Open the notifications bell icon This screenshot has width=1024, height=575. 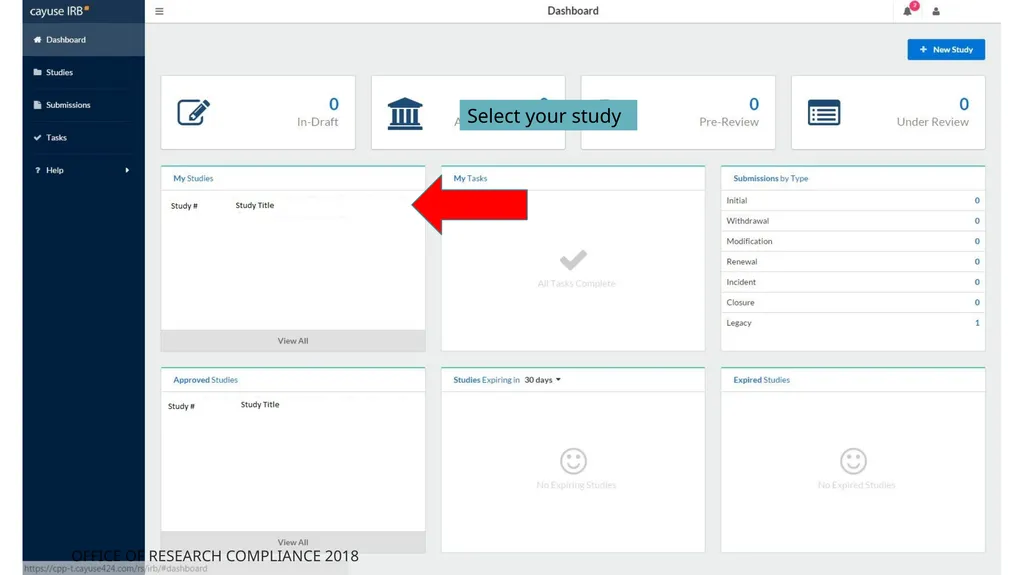click(x=908, y=11)
